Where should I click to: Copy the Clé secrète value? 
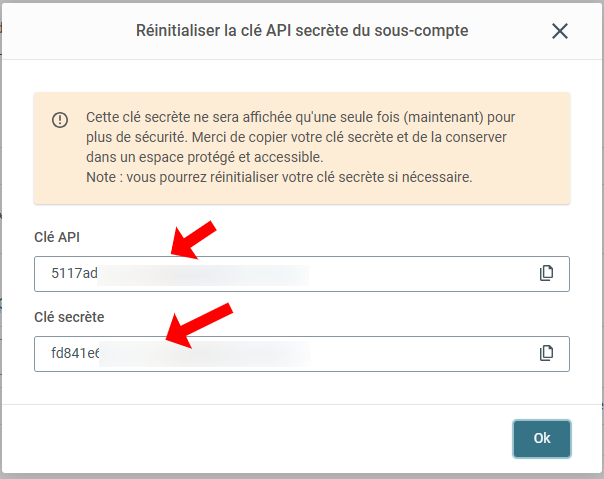[x=547, y=353]
